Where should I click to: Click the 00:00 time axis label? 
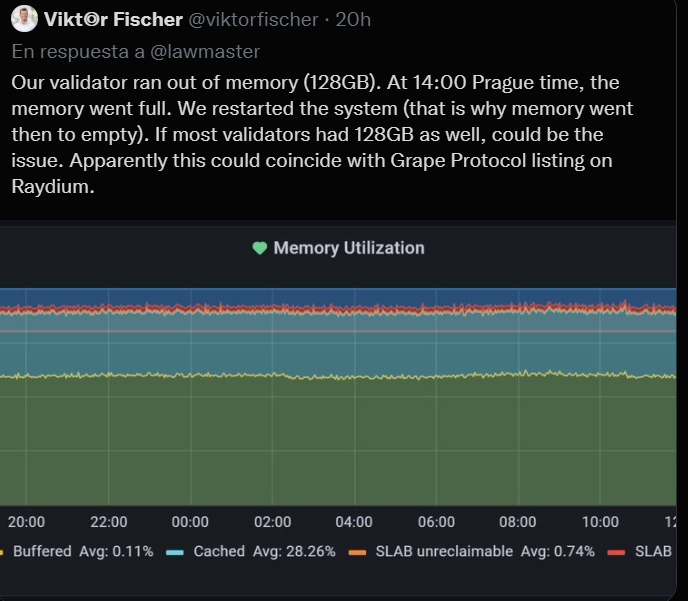(190, 522)
